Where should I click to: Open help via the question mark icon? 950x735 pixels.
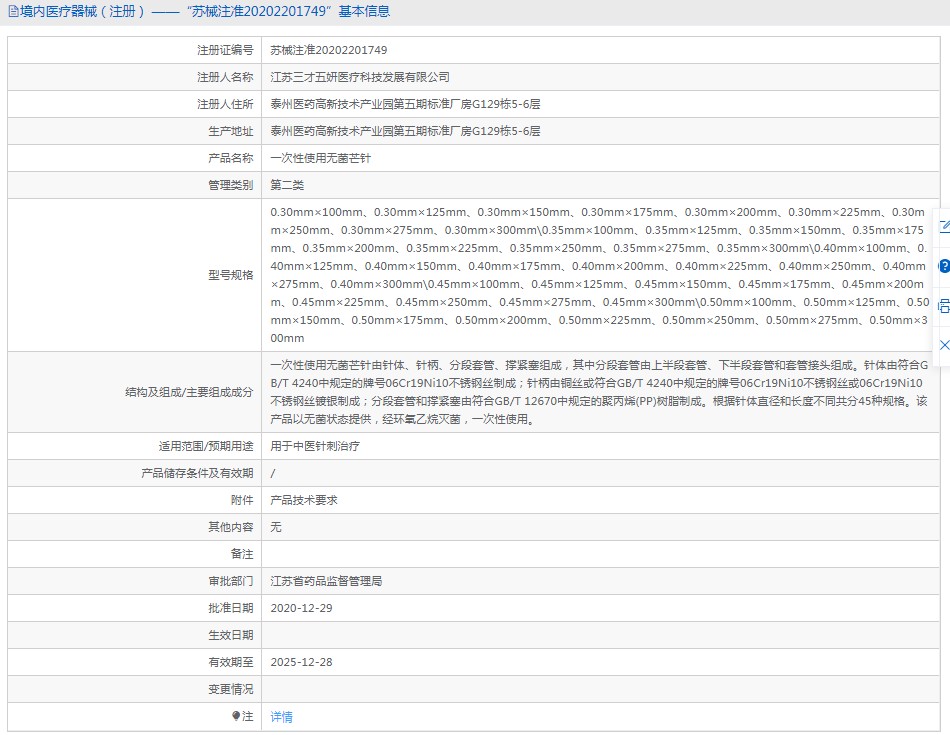point(945,265)
